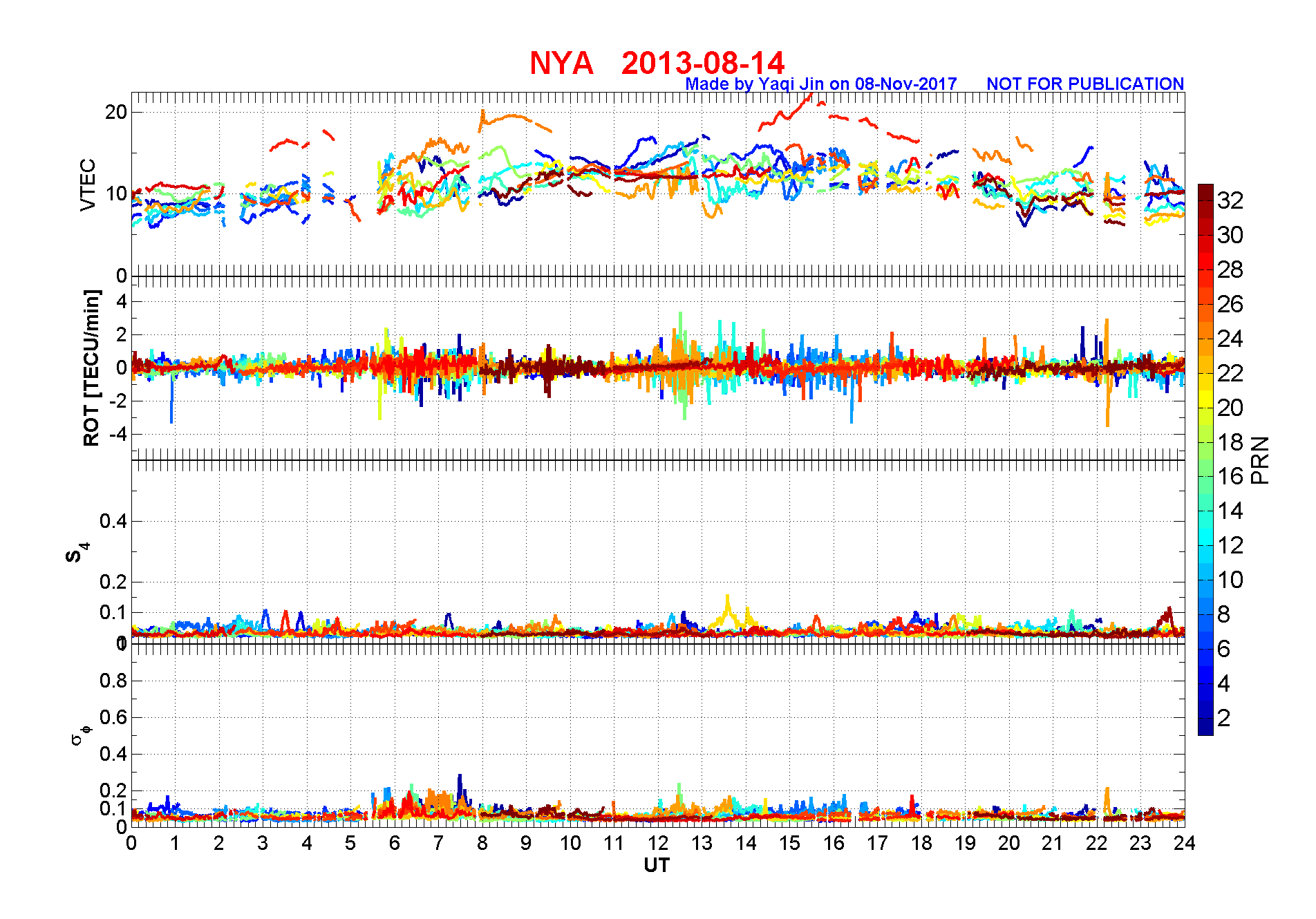The image size is (1316, 919).
Task: Click ROT axis tick label 4
Action: point(122,301)
